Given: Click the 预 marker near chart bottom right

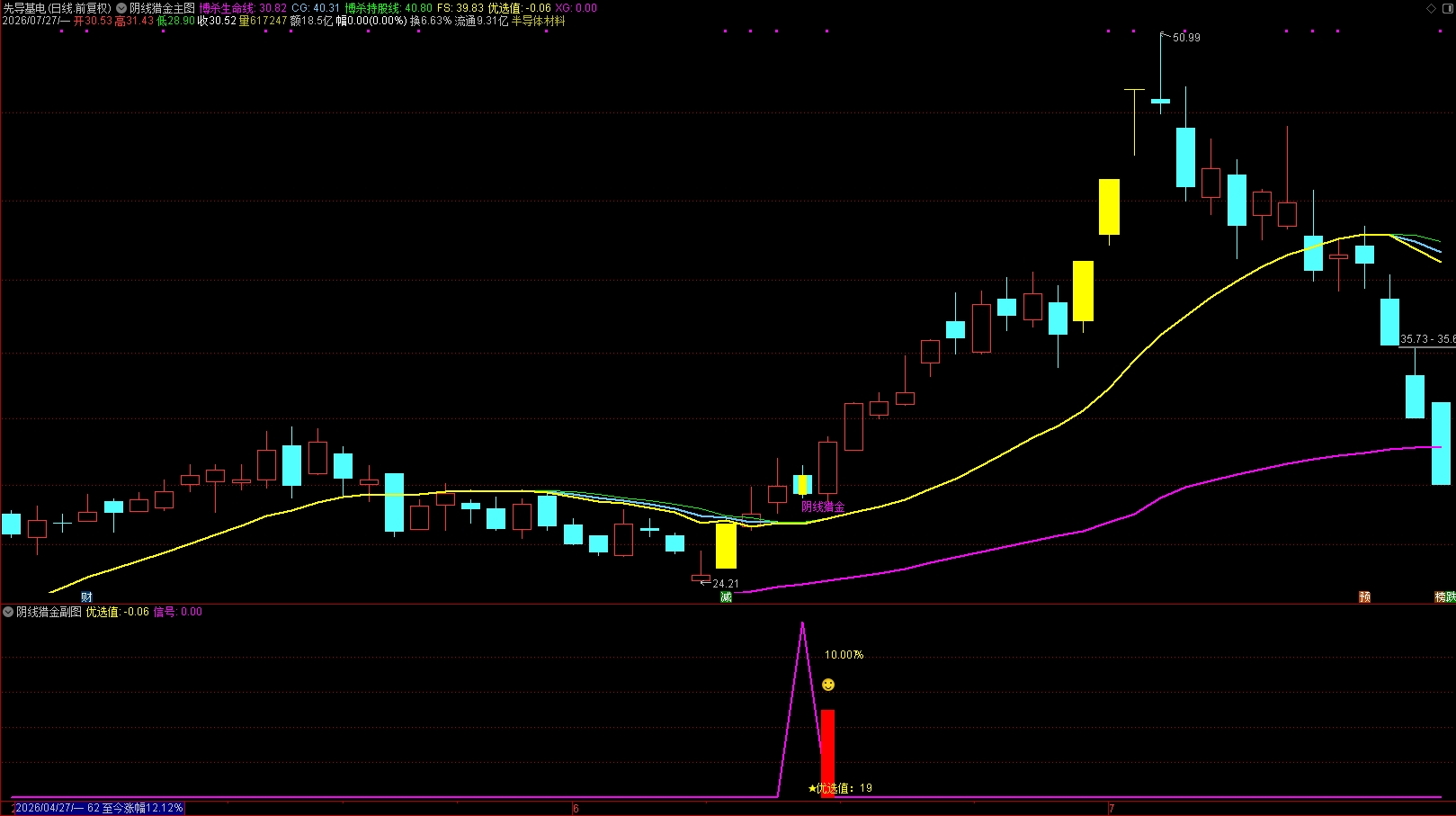Looking at the screenshot, I should point(1364,597).
